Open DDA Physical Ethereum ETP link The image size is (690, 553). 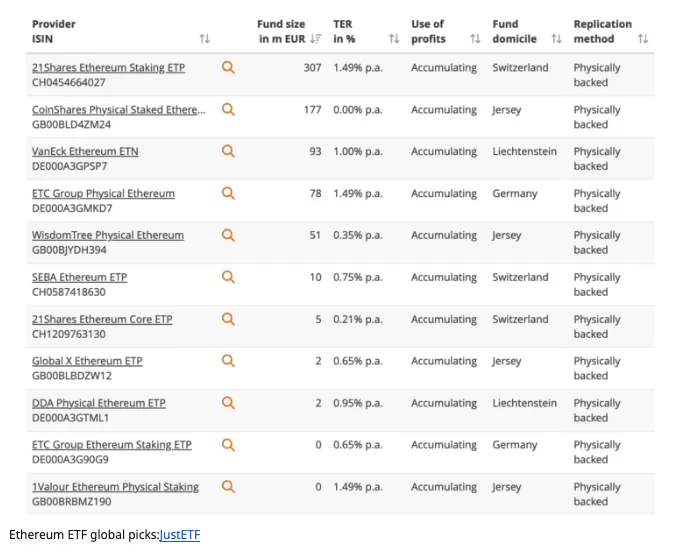(99, 403)
